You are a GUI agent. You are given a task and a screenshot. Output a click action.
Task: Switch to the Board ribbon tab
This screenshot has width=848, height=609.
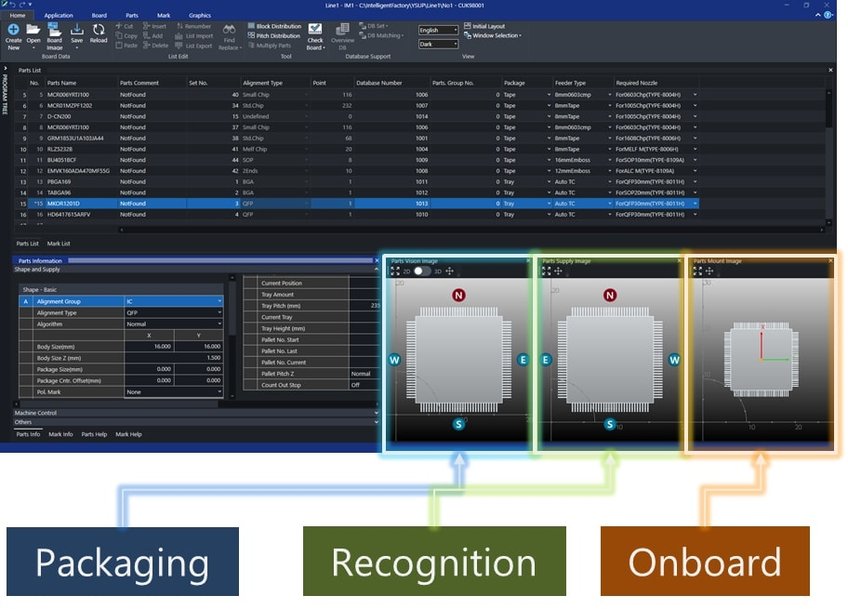100,15
